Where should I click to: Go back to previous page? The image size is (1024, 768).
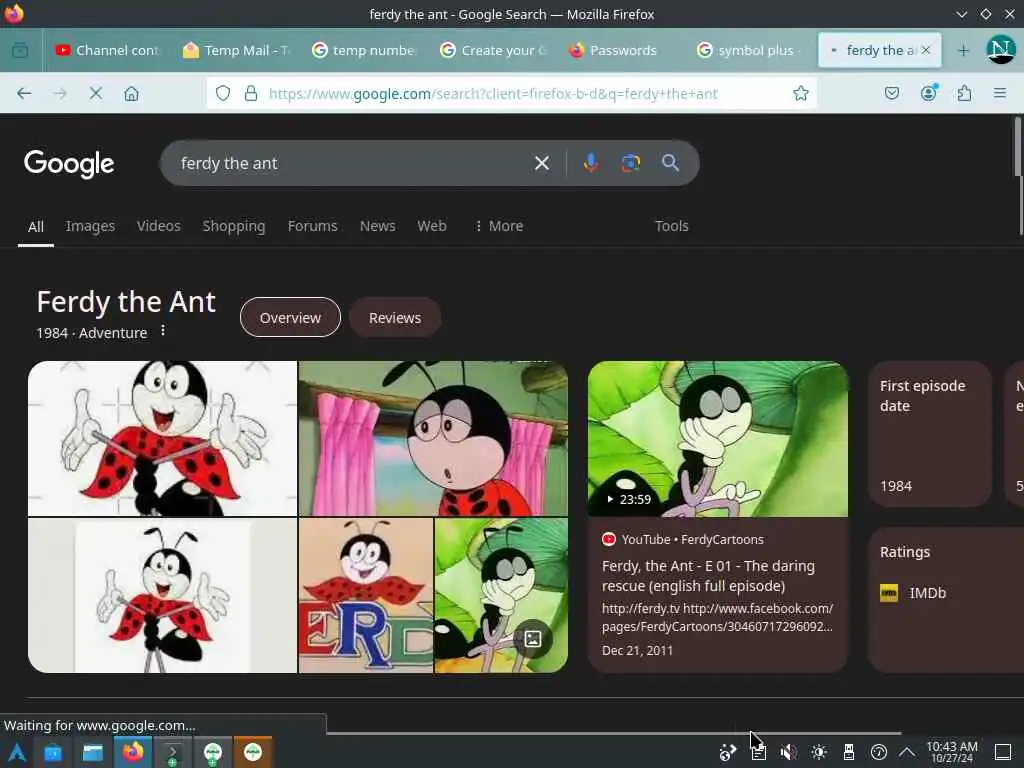click(x=24, y=93)
